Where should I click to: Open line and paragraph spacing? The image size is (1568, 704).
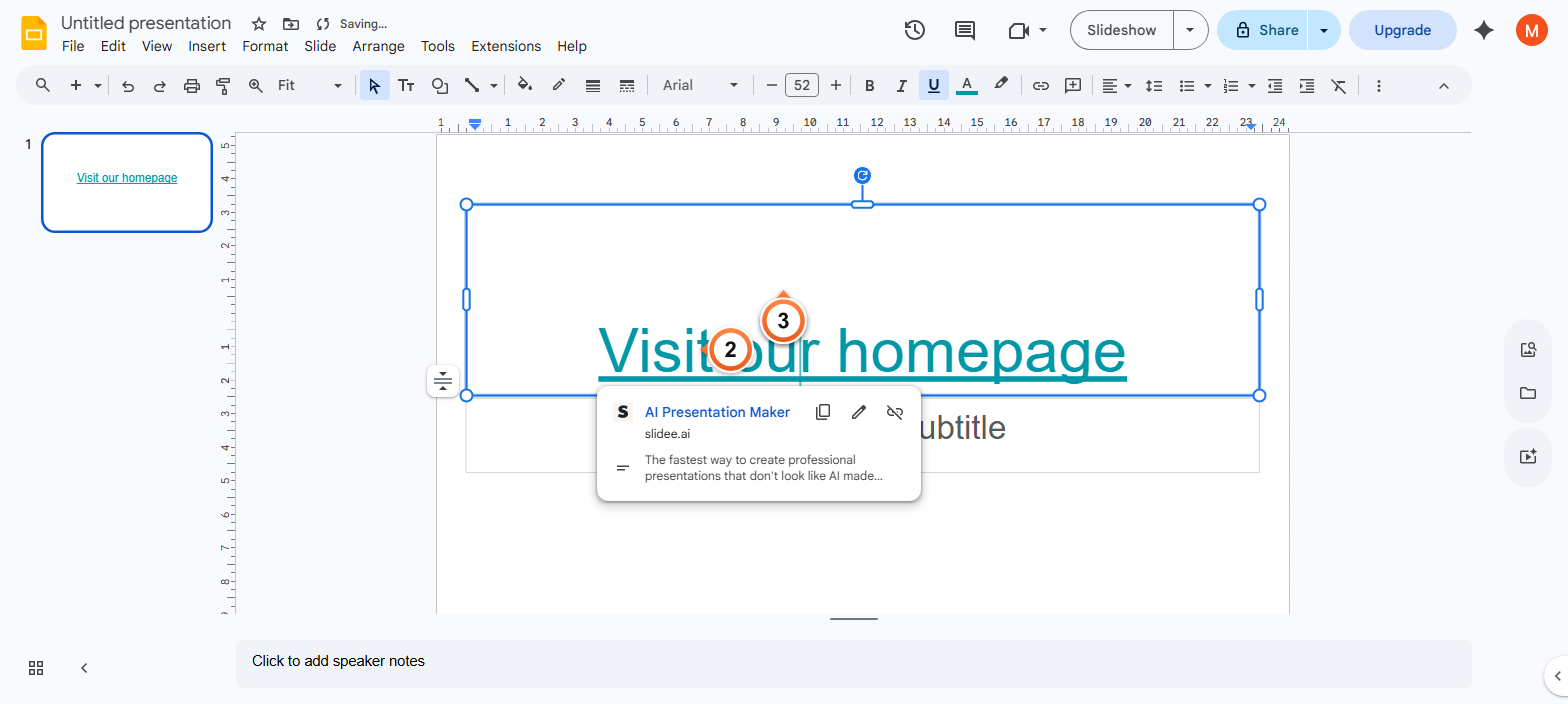(1154, 86)
